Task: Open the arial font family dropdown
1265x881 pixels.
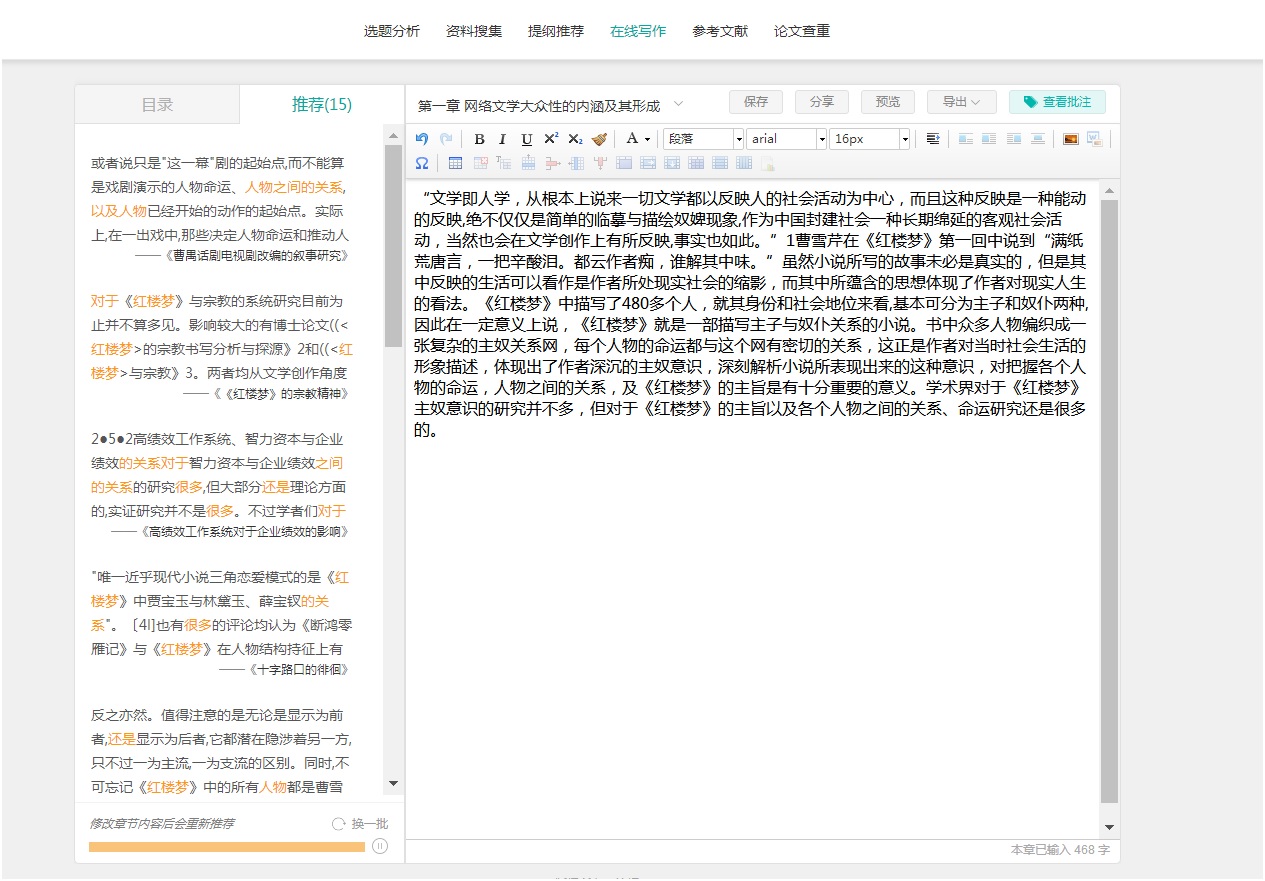Action: point(786,139)
